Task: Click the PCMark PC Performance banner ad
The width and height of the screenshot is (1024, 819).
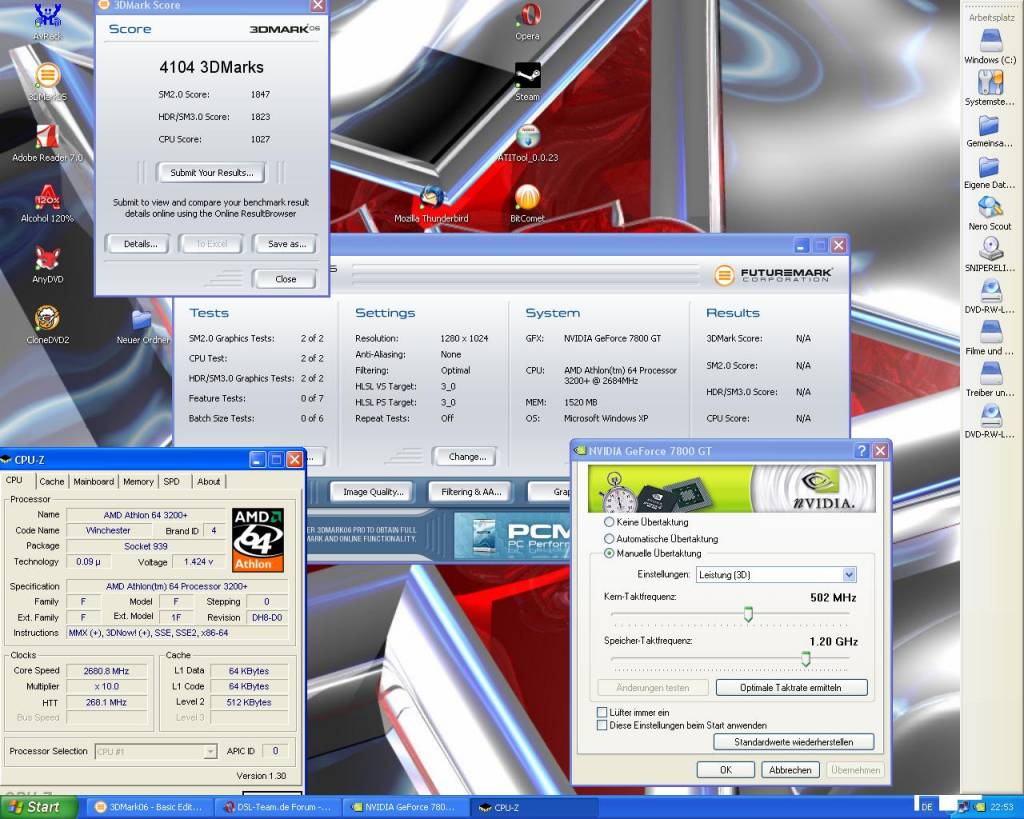Action: 511,536
